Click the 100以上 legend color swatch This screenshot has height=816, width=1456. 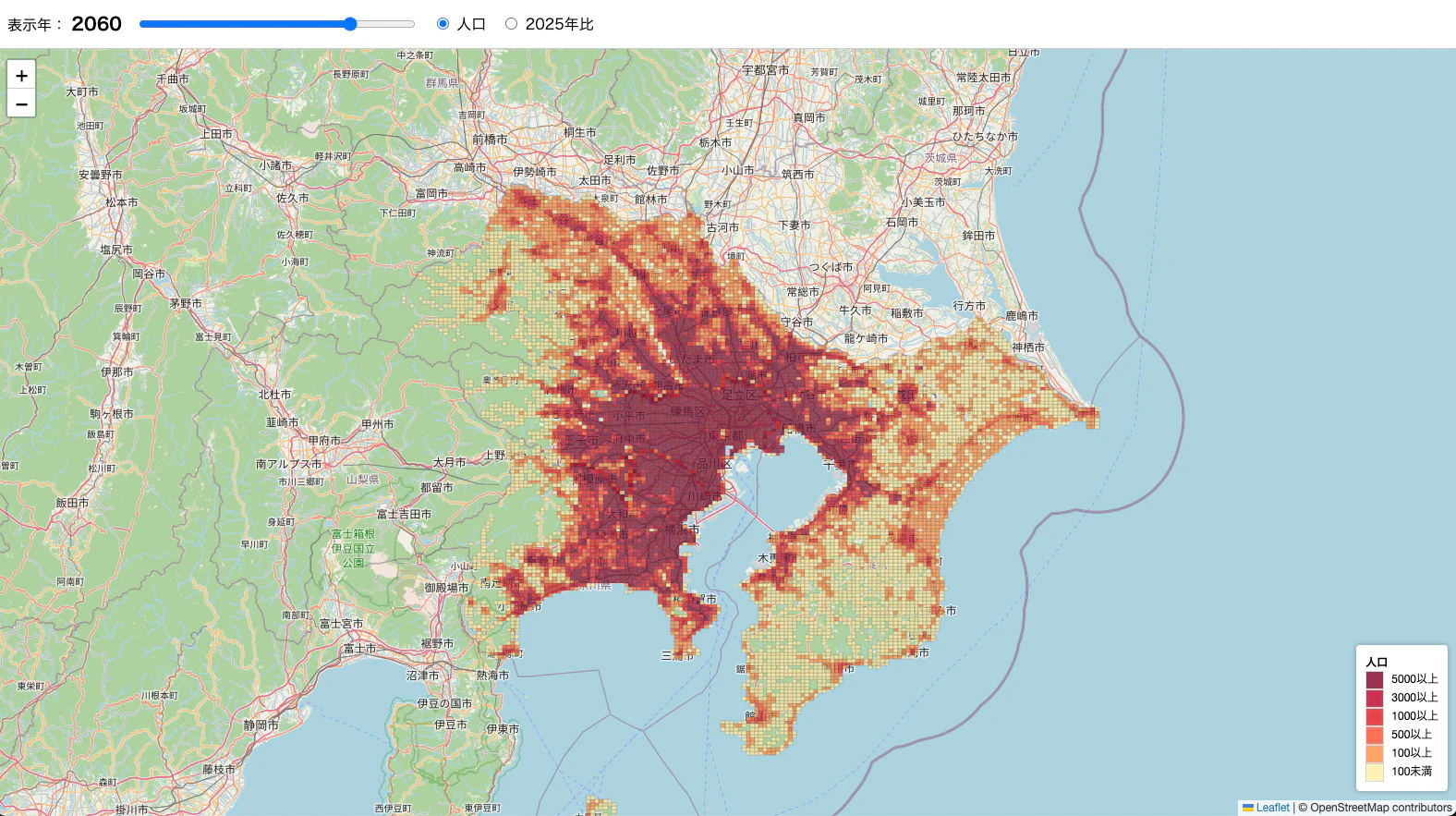[1375, 753]
